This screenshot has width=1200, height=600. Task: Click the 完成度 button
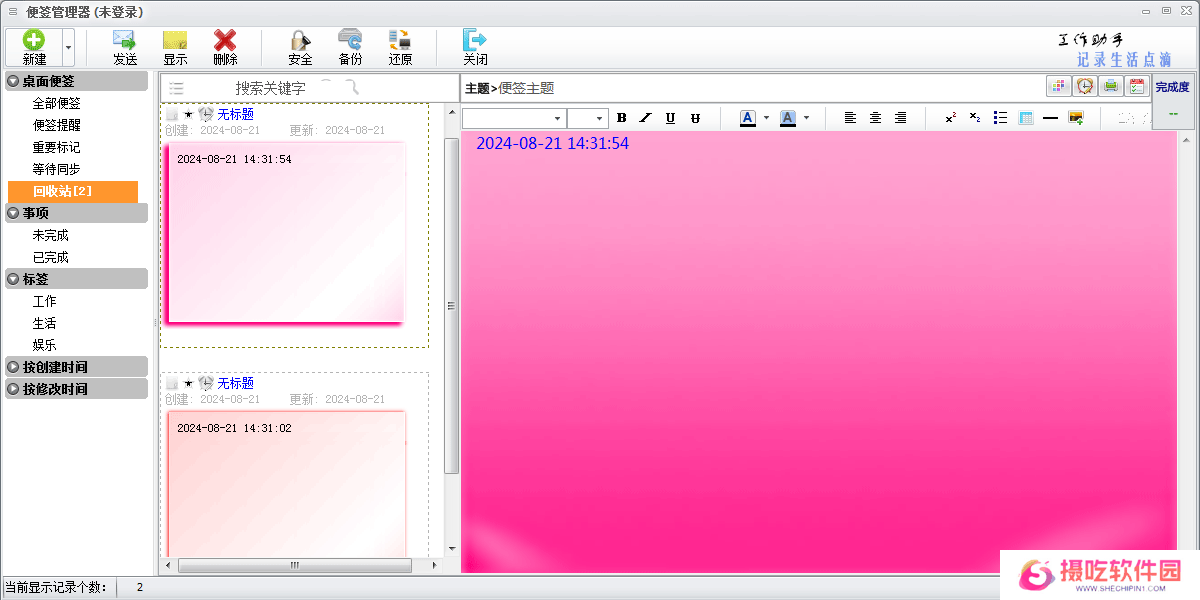[x=1172, y=100]
